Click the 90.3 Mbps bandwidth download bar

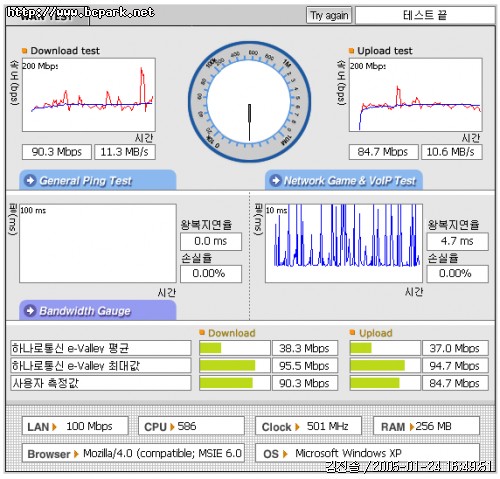pos(235,383)
